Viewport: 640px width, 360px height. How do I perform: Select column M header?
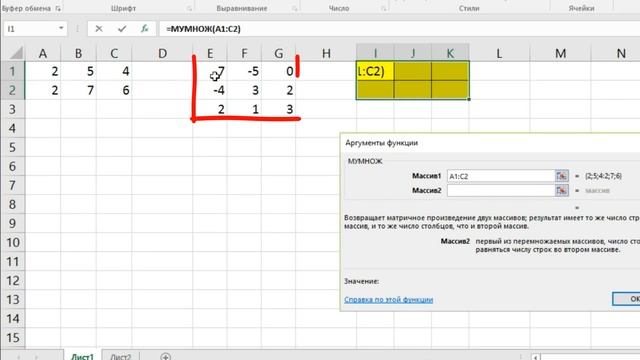coord(560,53)
